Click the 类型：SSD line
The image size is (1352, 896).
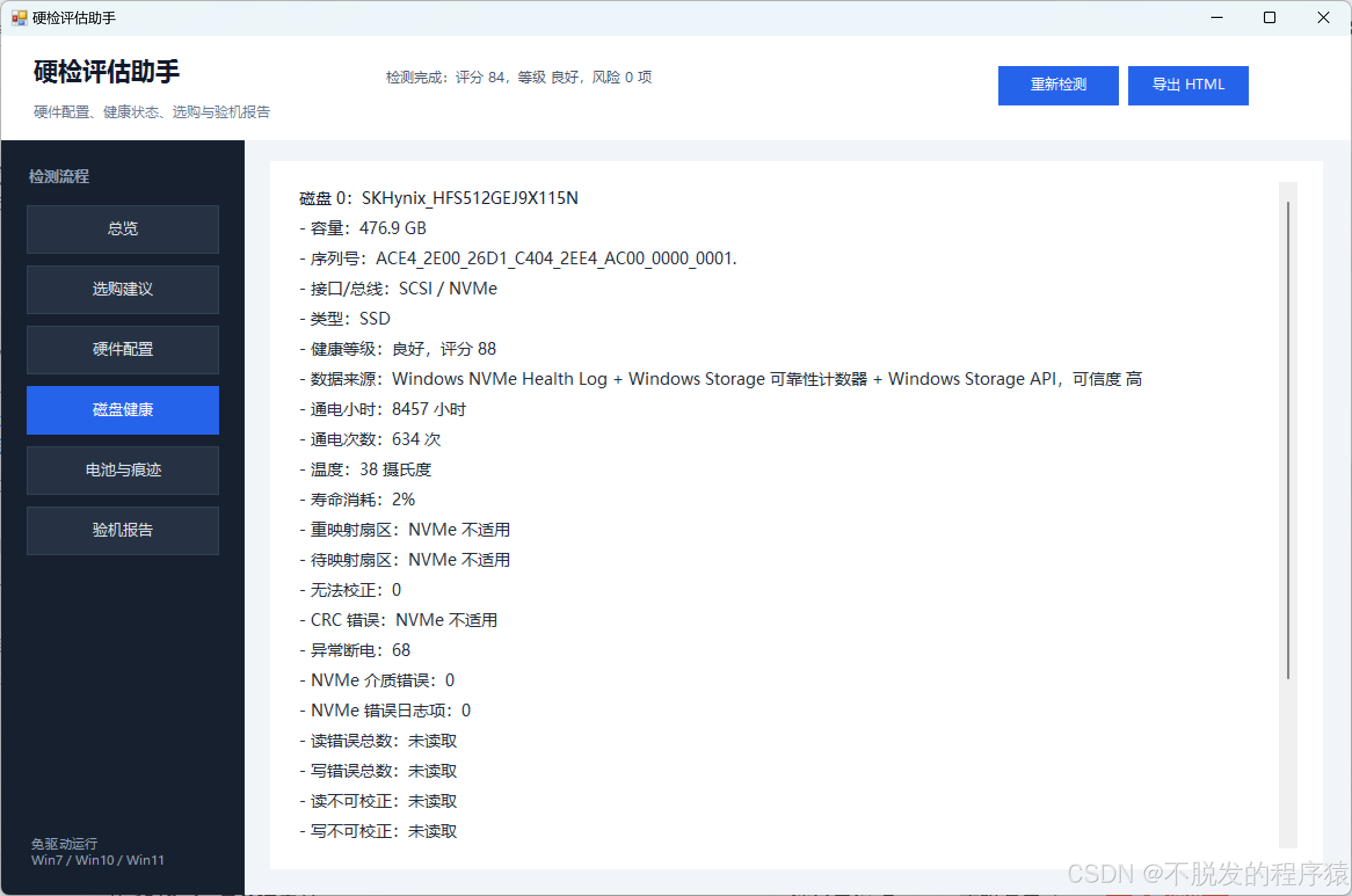(345, 319)
